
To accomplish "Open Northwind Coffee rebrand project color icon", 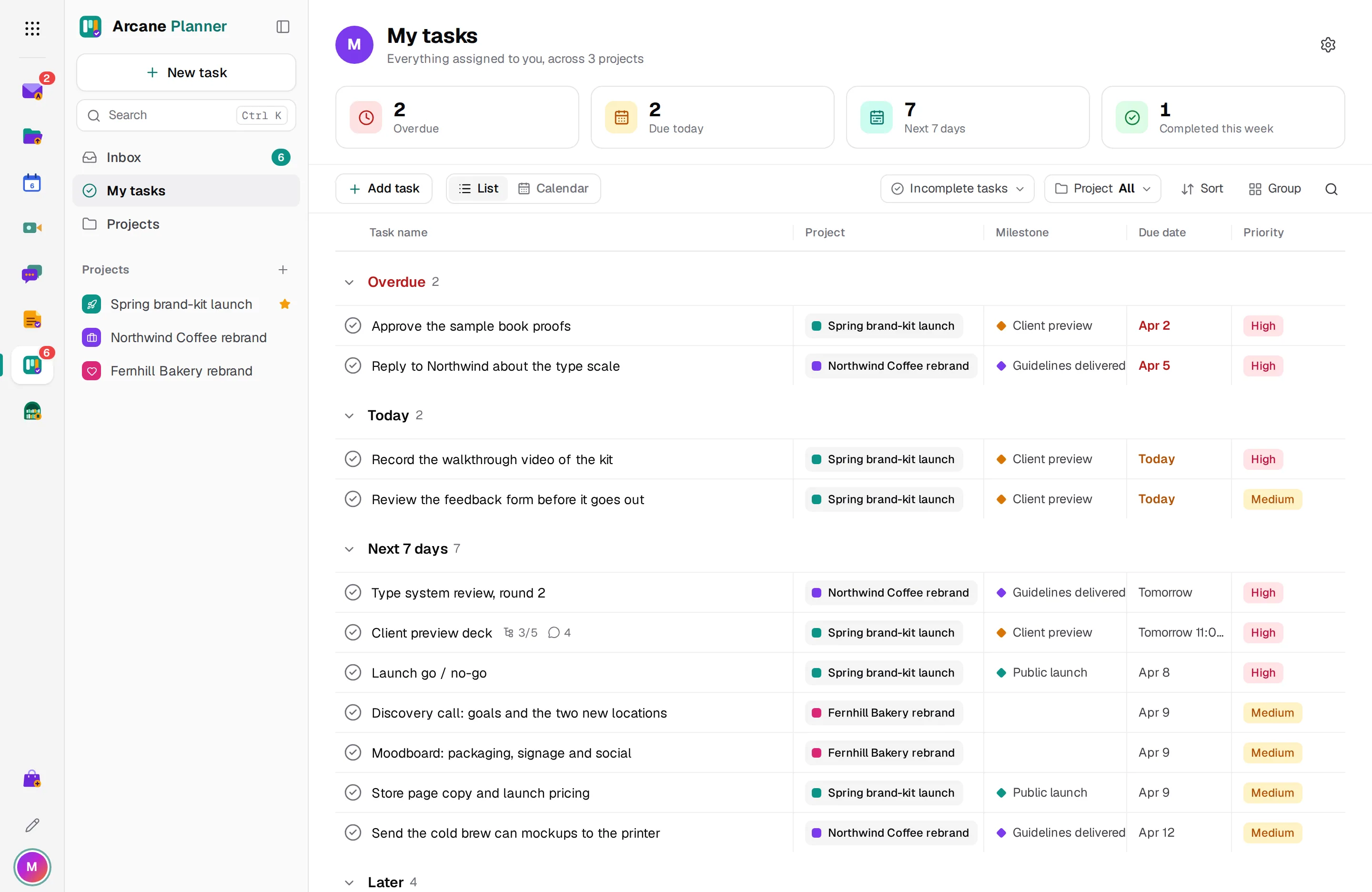I will tap(91, 337).
